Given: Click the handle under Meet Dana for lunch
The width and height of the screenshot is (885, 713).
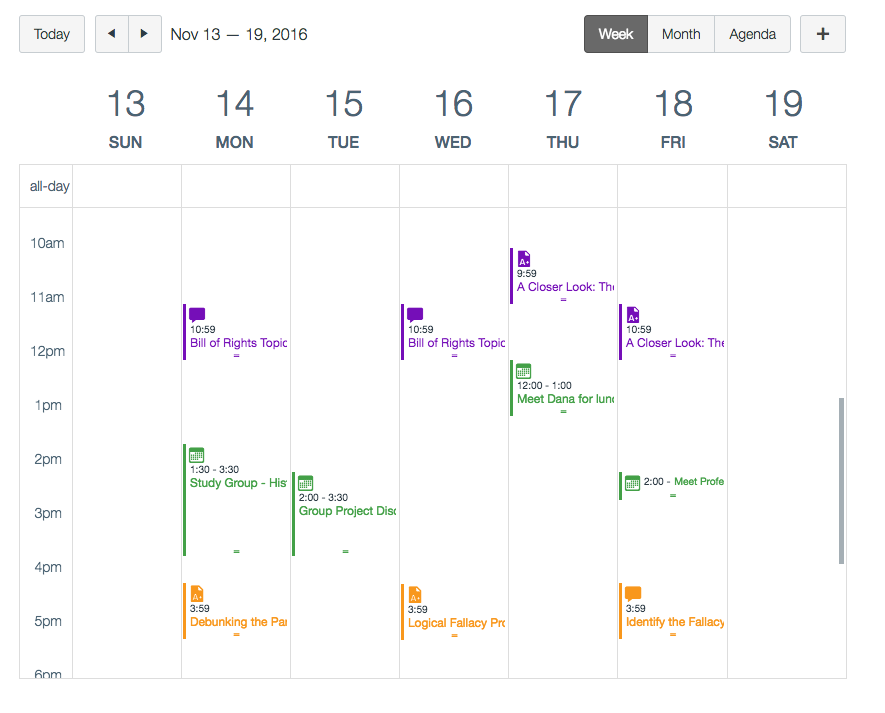Looking at the screenshot, I should click(x=563, y=410).
